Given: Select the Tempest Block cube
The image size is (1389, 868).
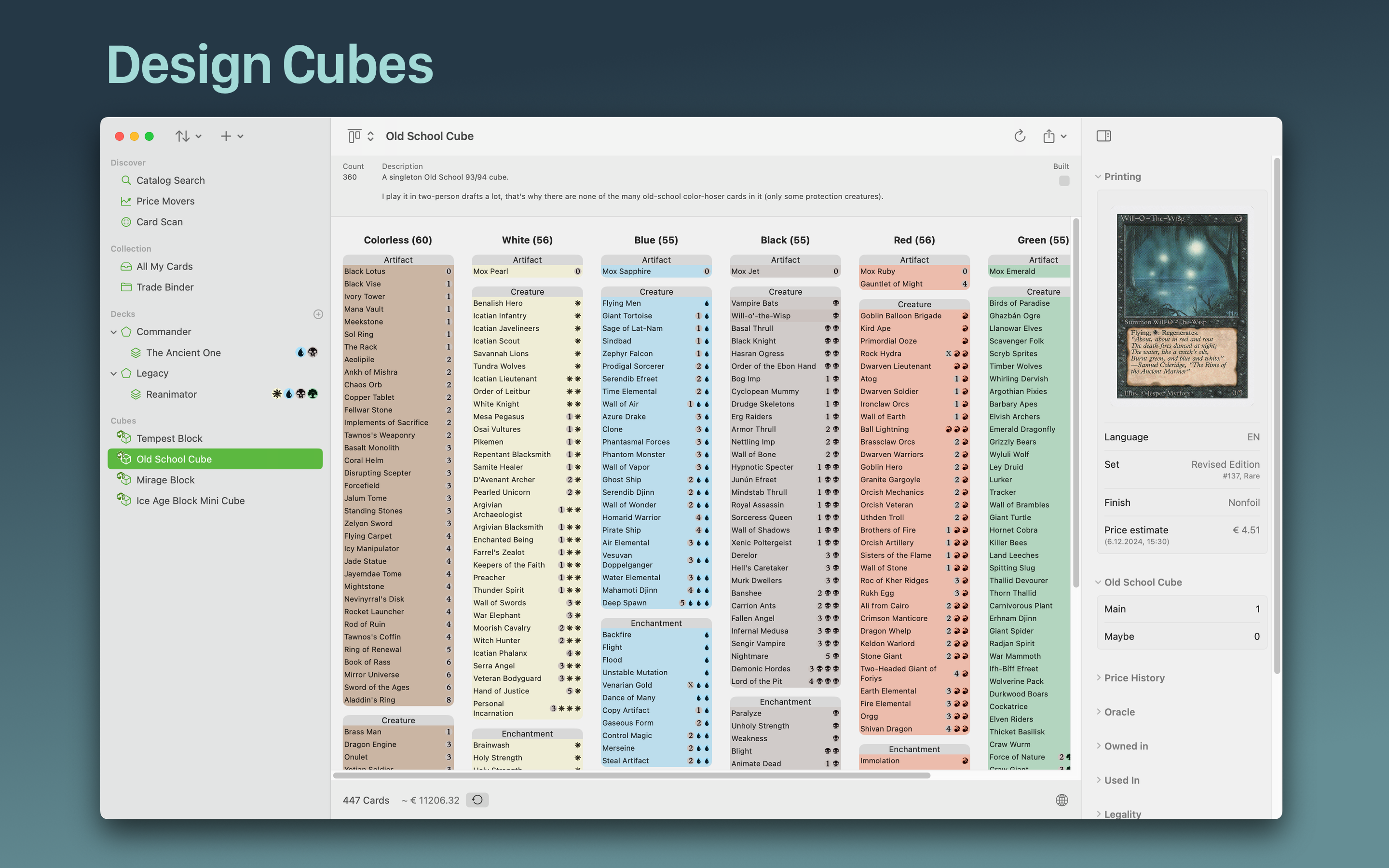Looking at the screenshot, I should pos(215,438).
